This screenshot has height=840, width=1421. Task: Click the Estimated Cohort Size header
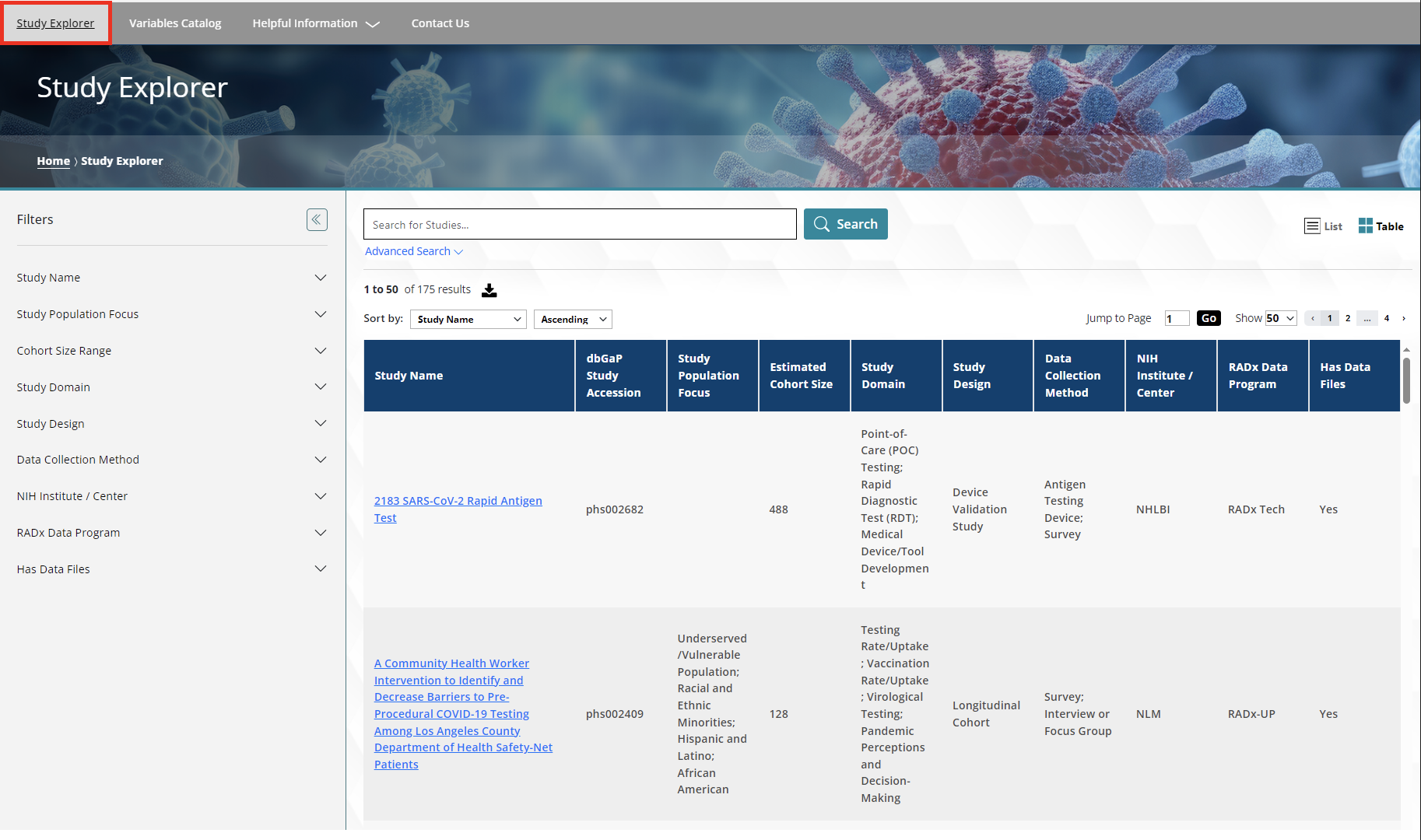805,376
